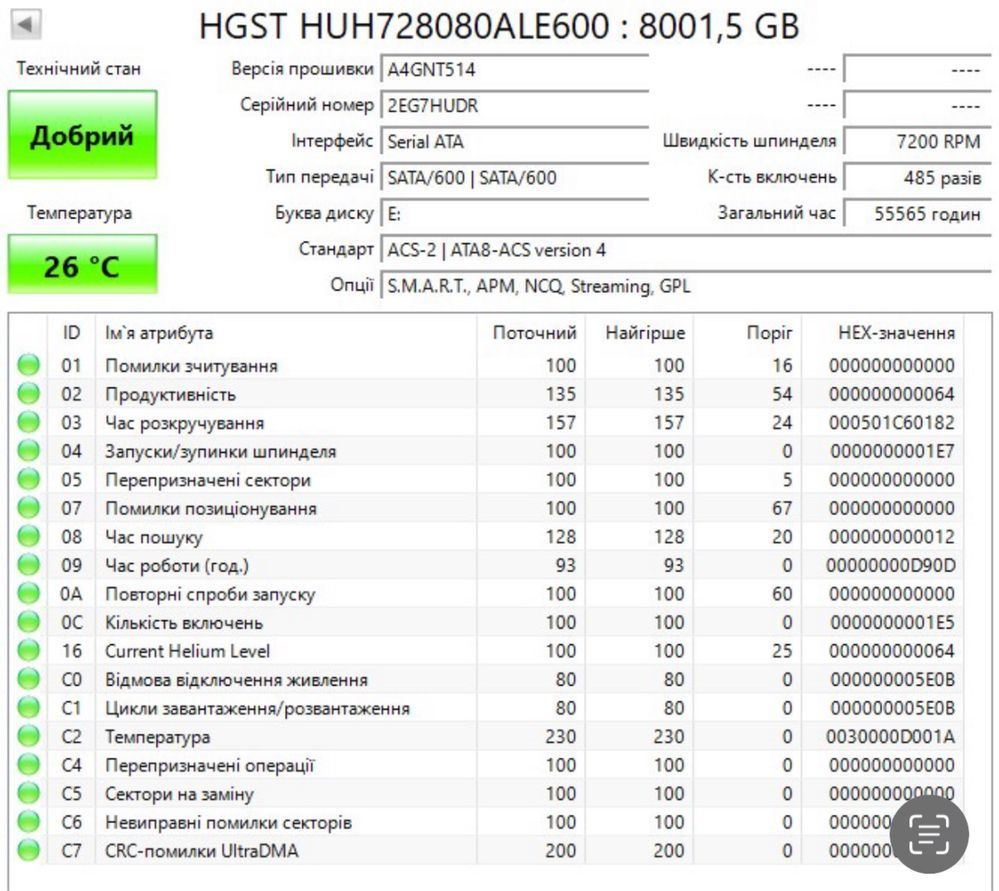This screenshot has width=999, height=891.
Task: Click the Серійний номер label
Action: 306,105
